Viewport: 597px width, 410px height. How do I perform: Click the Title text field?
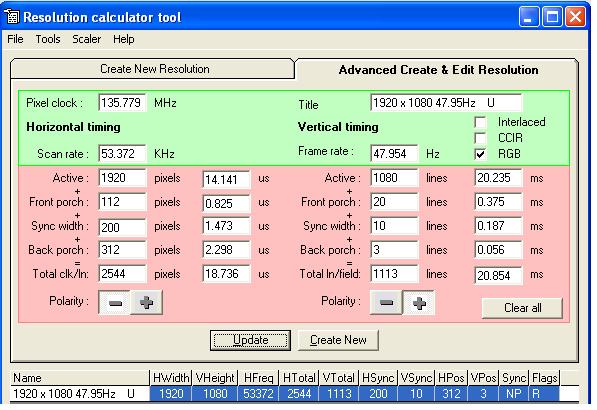click(446, 103)
